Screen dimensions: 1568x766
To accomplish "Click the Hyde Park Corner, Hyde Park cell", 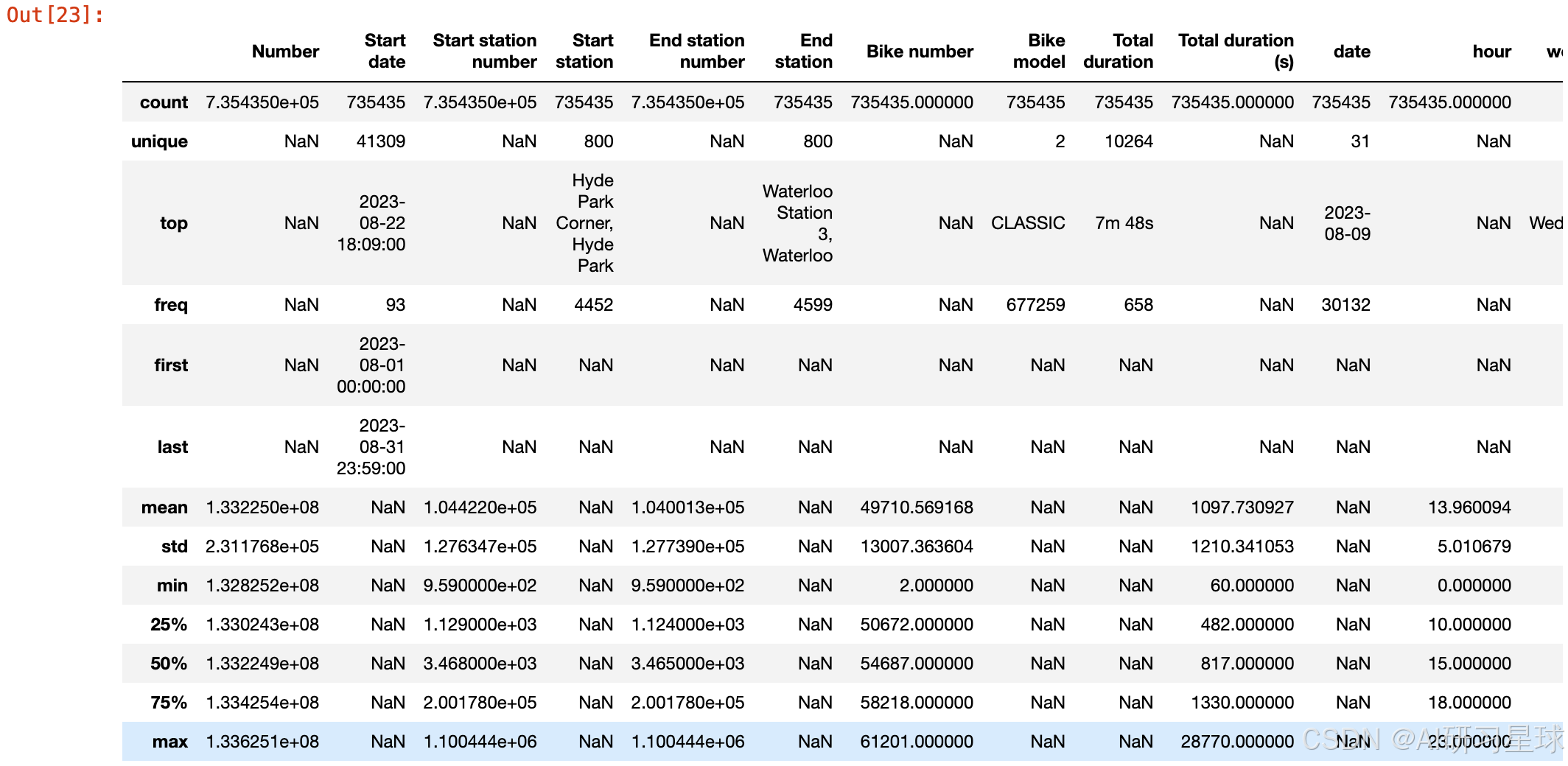I will (x=584, y=223).
